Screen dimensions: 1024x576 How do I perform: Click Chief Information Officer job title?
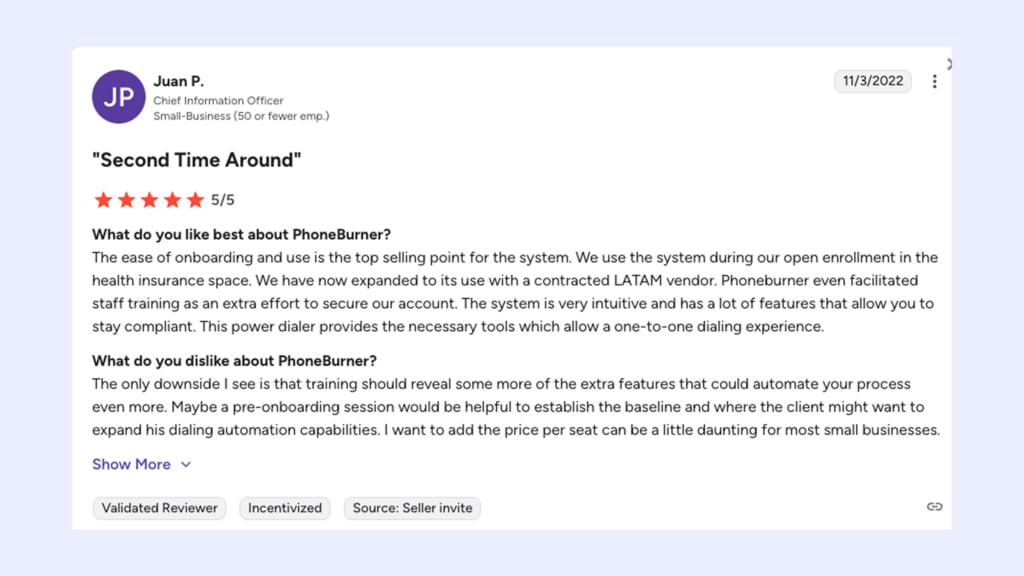pyautogui.click(x=218, y=101)
